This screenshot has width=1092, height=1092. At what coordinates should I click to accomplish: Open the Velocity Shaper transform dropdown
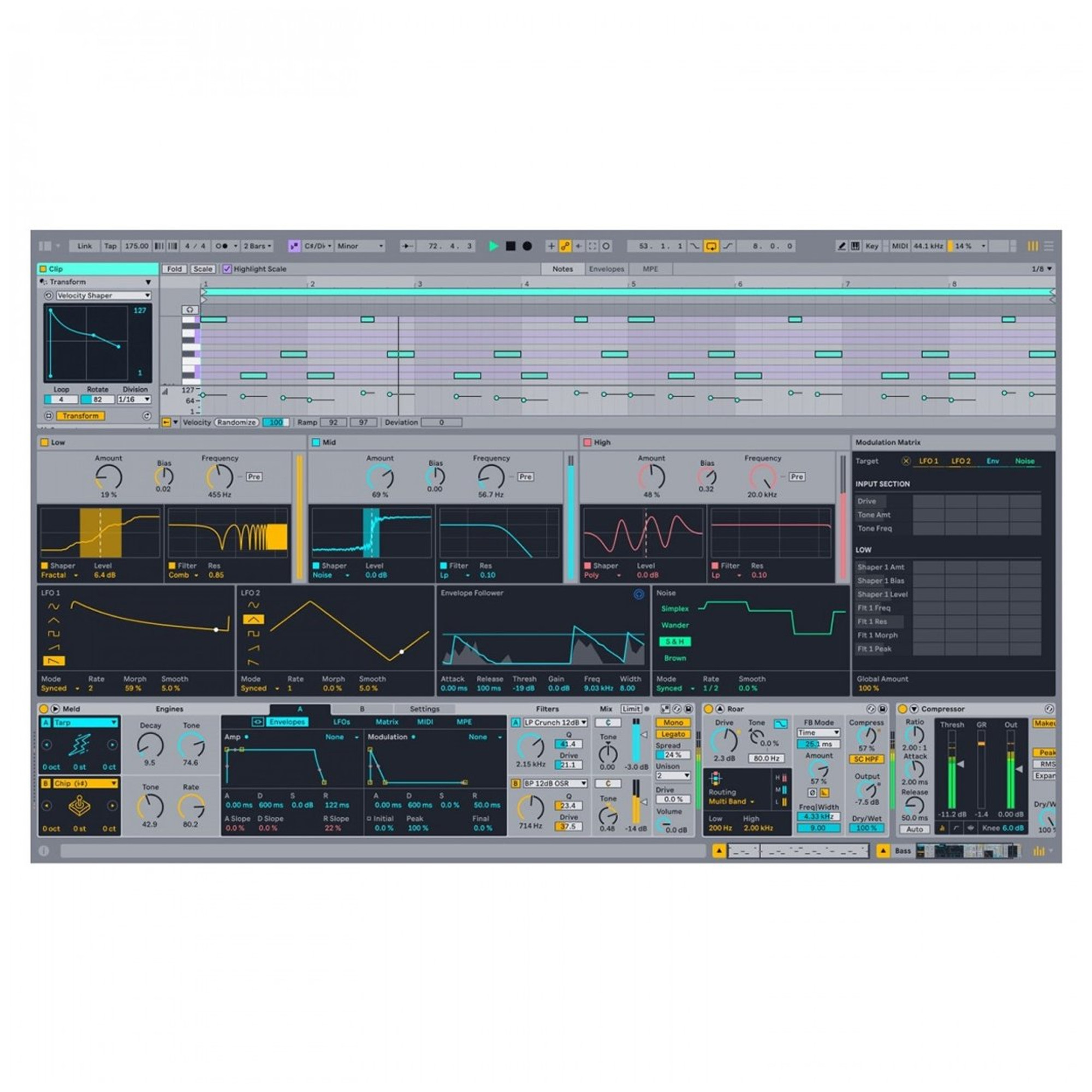[103, 295]
